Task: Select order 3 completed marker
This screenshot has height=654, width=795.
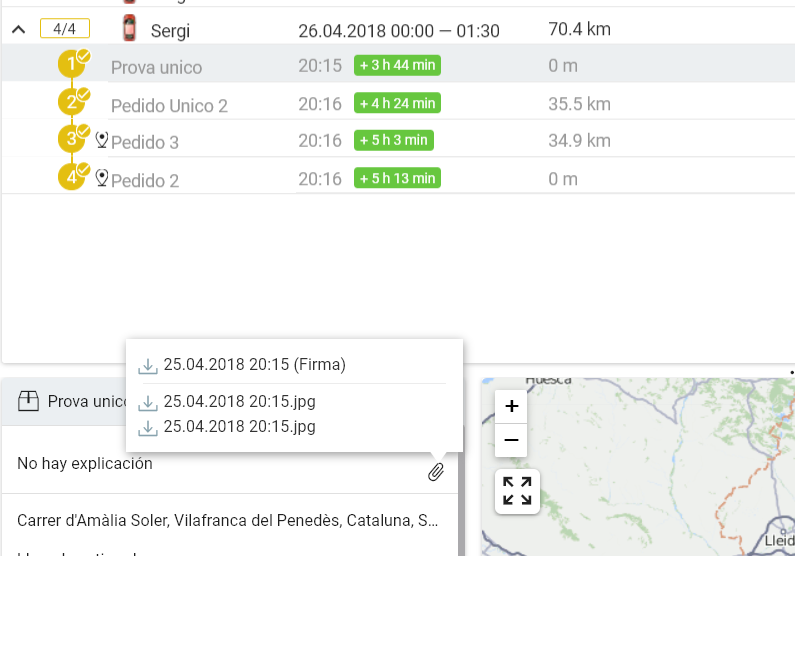Action: pyautogui.click(x=72, y=140)
